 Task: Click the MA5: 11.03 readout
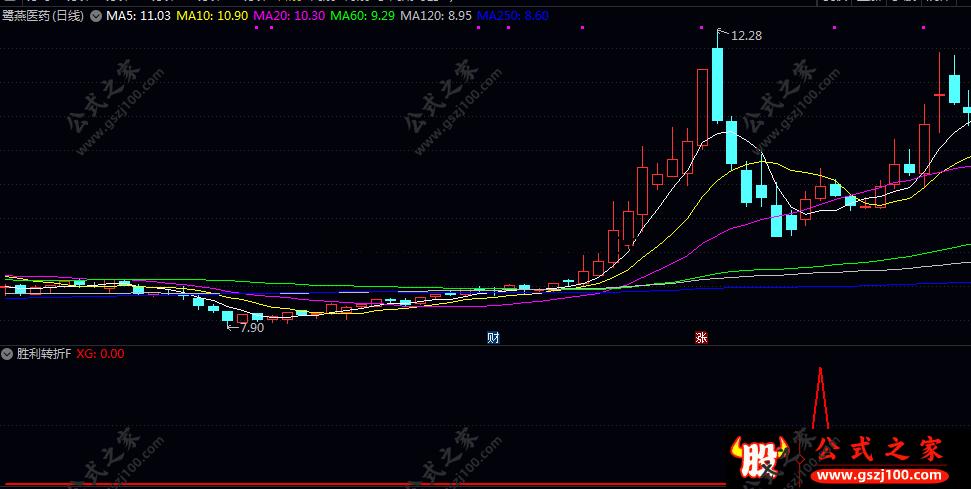(138, 16)
